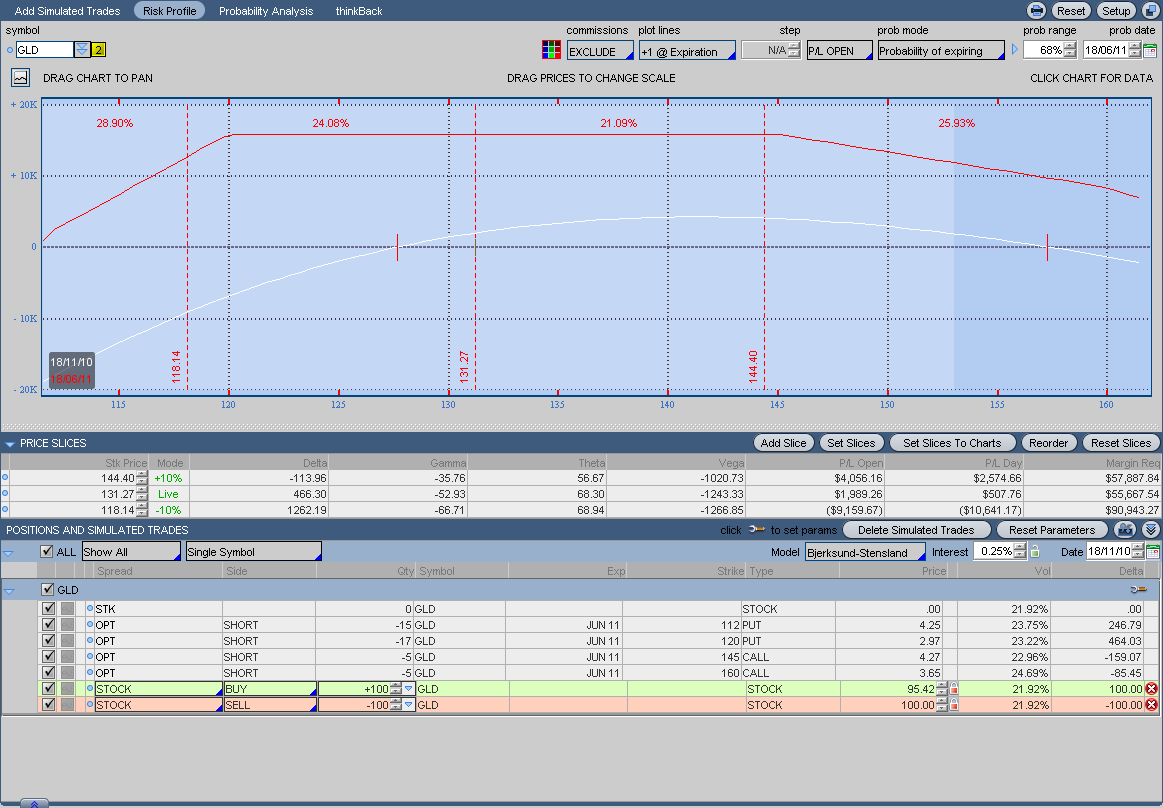The height and width of the screenshot is (808, 1163).
Task: Open the Bjerksund-Stensland model dropdown
Action: pos(865,552)
